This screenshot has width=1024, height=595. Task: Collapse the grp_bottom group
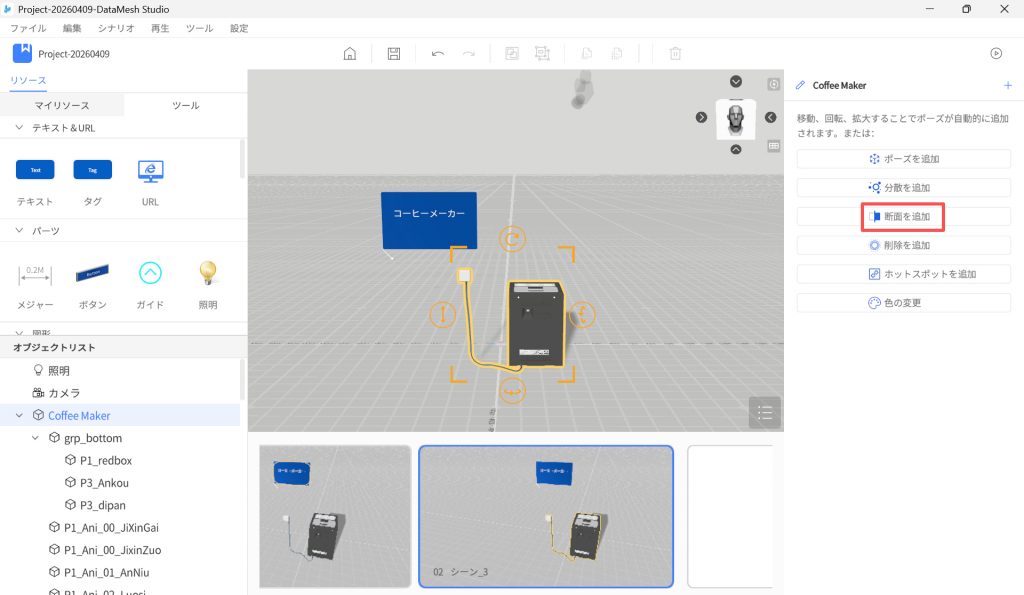coord(37,438)
